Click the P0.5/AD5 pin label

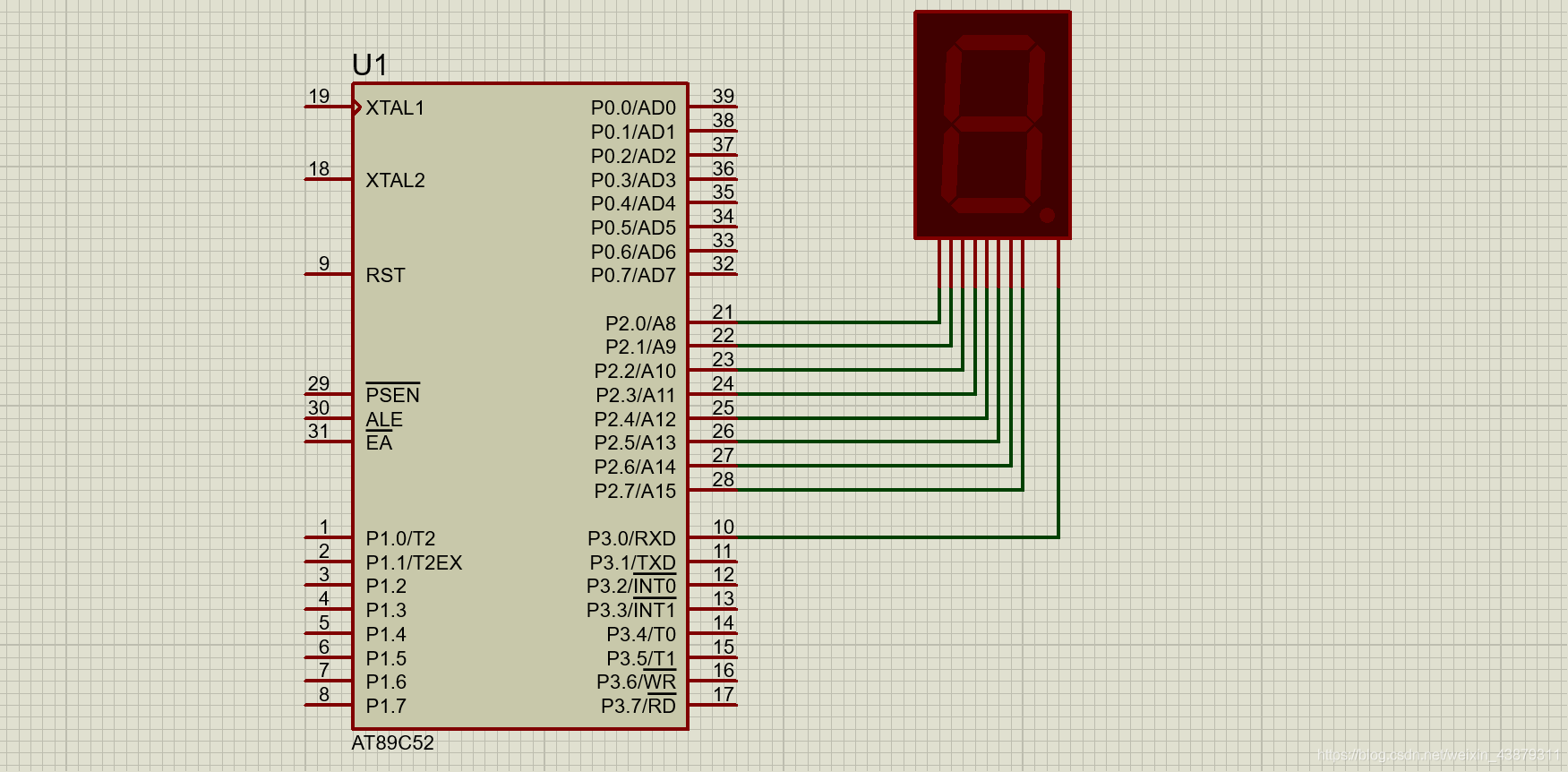point(633,227)
